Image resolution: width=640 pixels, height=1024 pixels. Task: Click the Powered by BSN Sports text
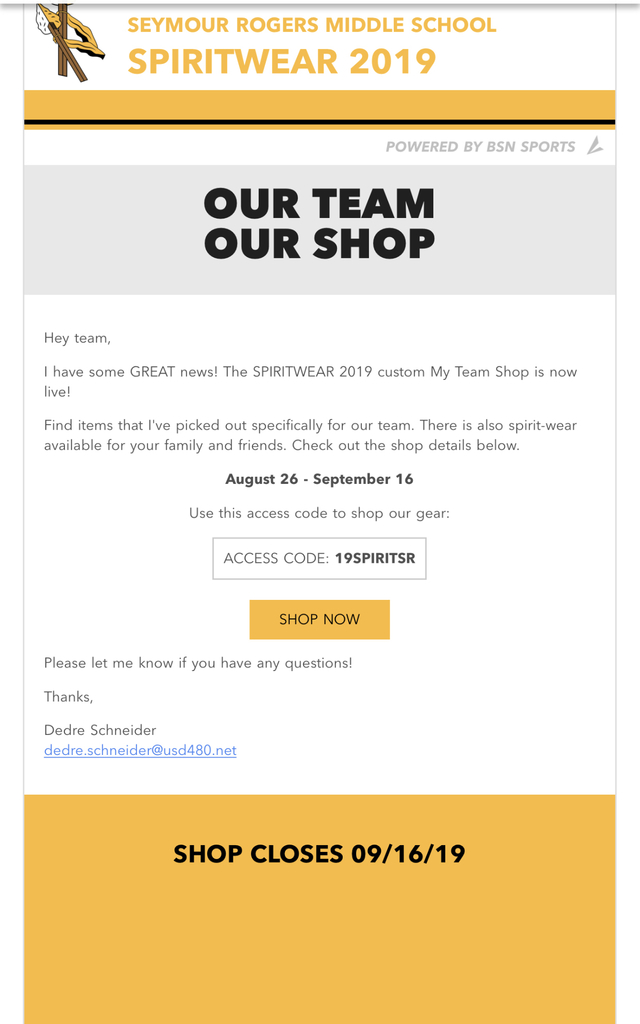point(480,147)
